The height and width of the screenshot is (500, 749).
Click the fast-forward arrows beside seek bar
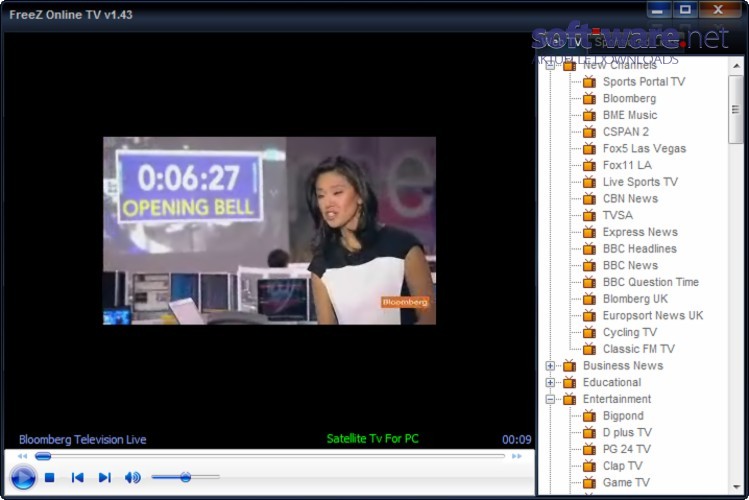(517, 456)
